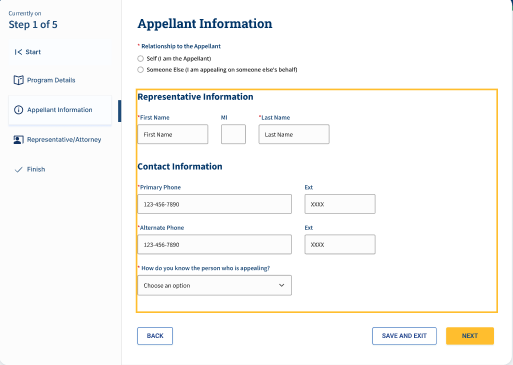This screenshot has width=513, height=365.
Task: Click the Start arrow icon in sidebar
Action: click(18, 52)
